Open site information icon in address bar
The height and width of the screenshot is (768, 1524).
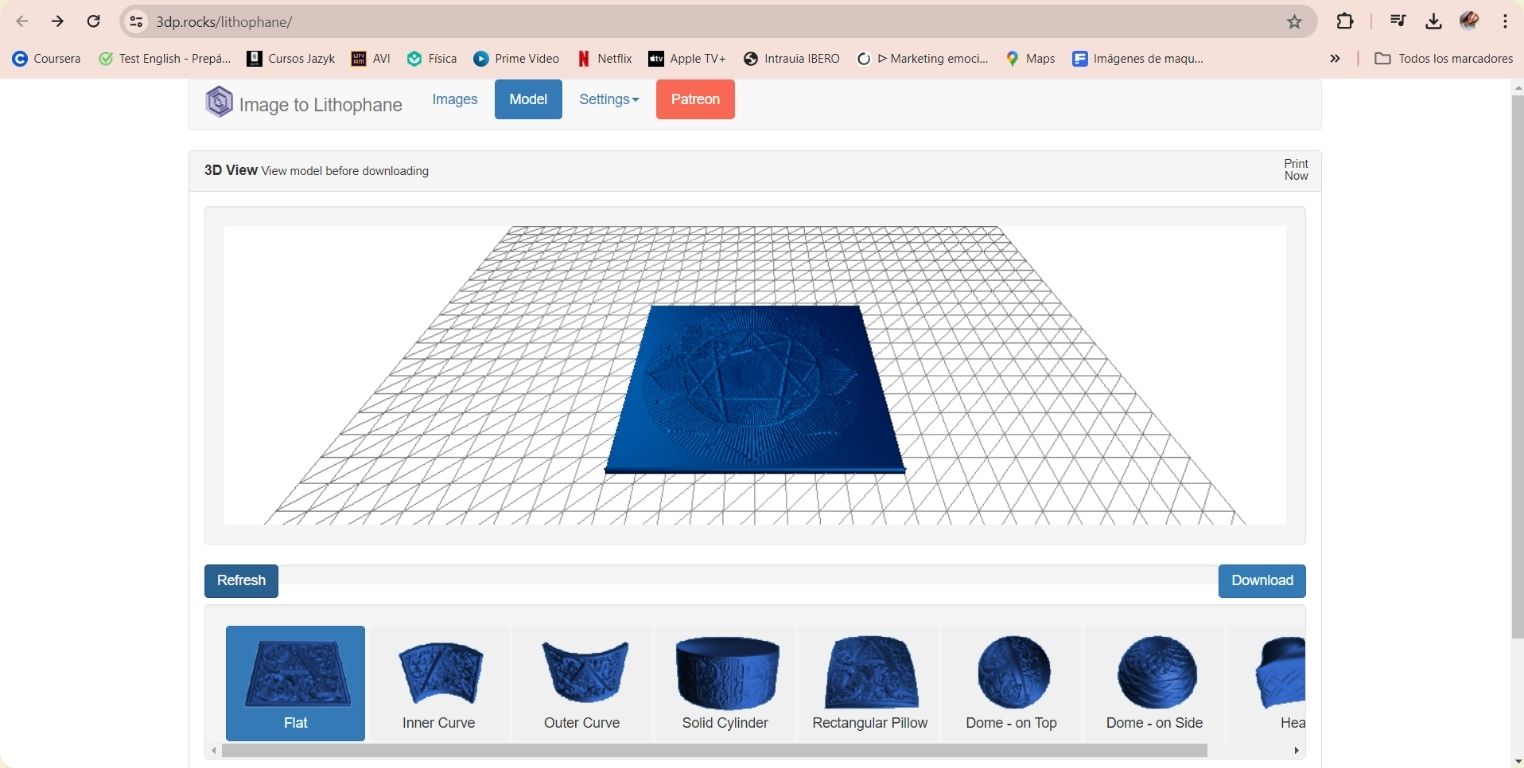(137, 21)
